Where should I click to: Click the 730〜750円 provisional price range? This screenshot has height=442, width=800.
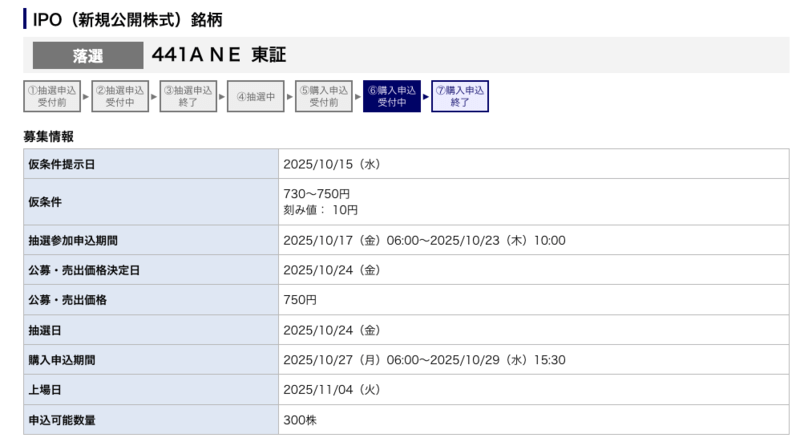pyautogui.click(x=317, y=194)
